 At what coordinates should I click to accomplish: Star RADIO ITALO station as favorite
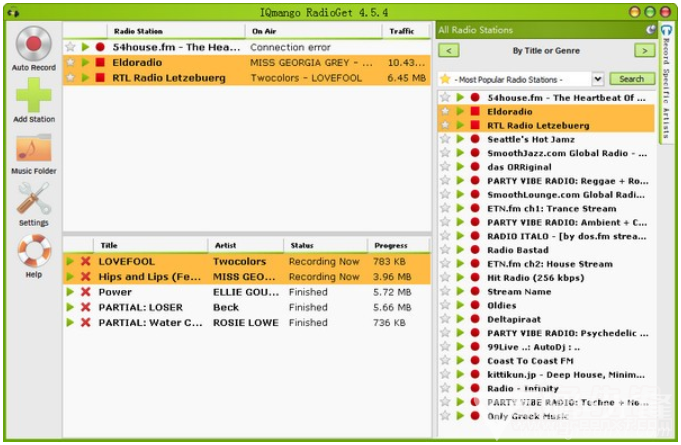tap(445, 236)
